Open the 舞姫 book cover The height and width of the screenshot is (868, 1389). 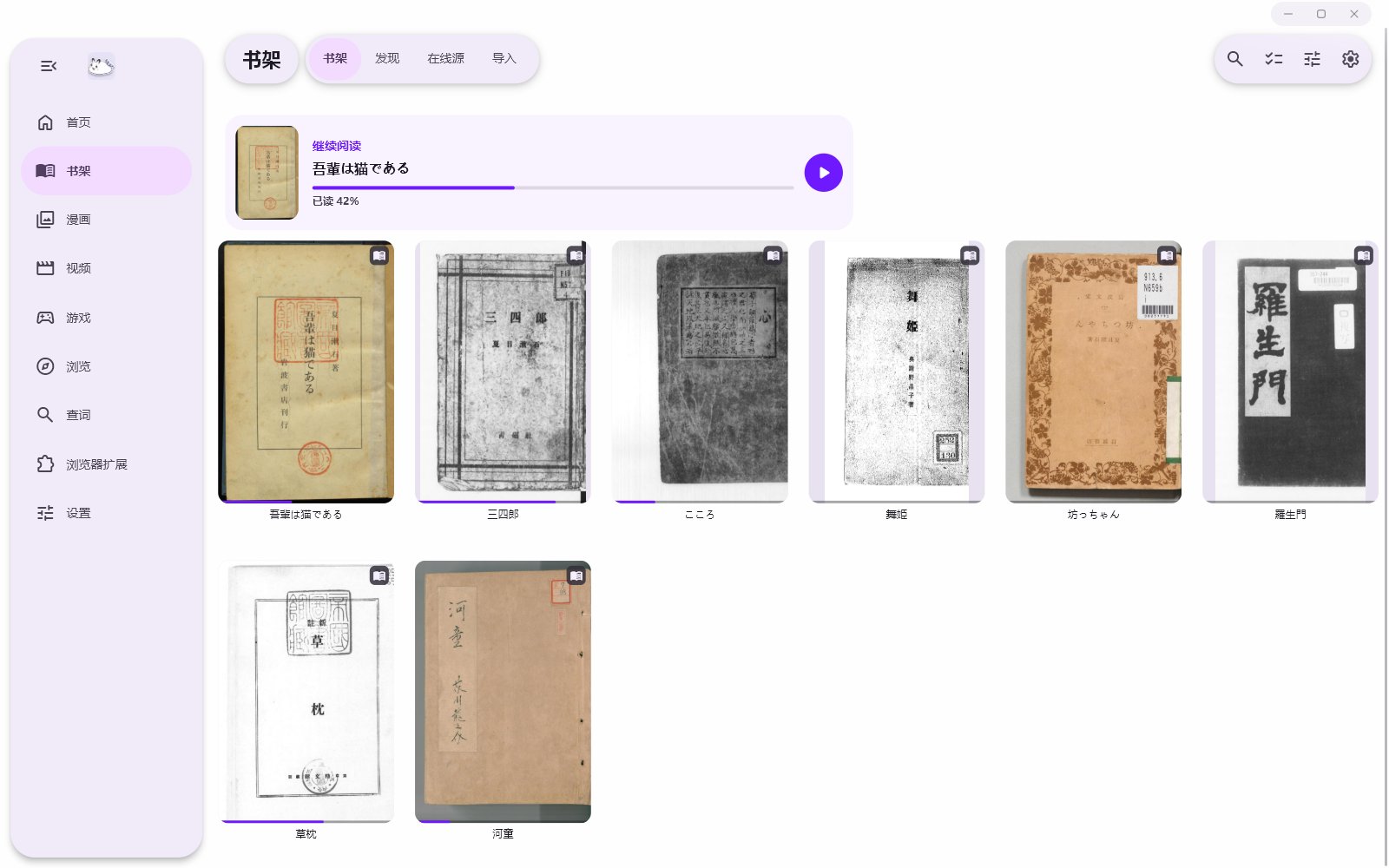pyautogui.click(x=897, y=372)
